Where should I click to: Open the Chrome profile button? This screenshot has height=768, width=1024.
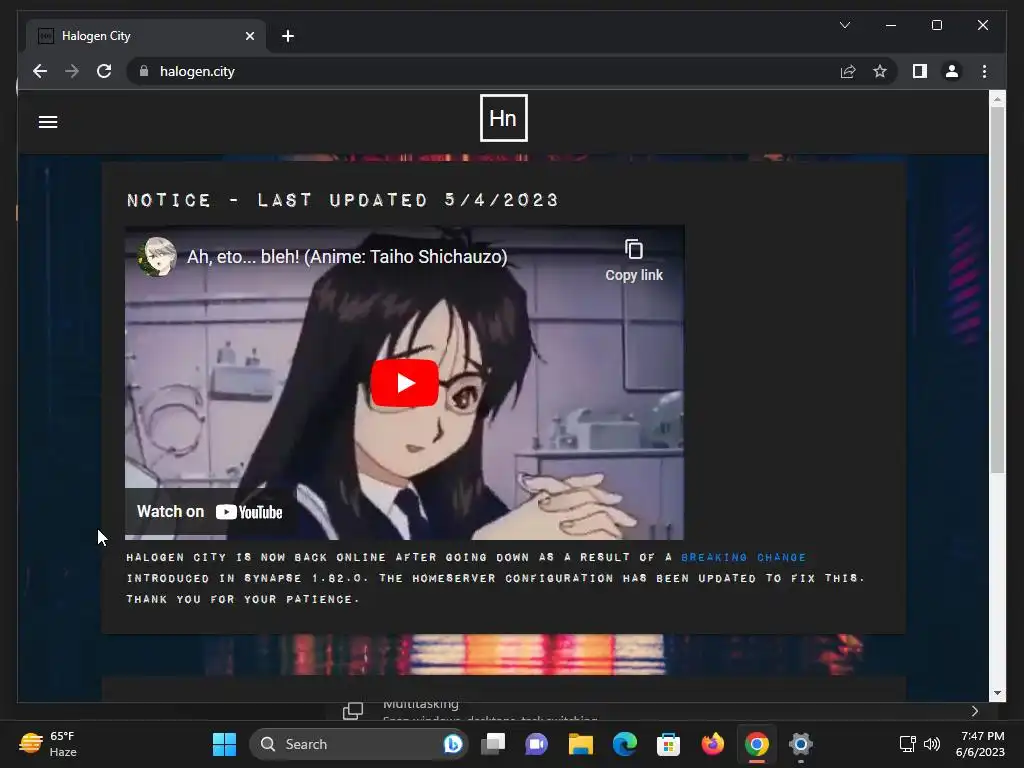pyautogui.click(x=952, y=71)
